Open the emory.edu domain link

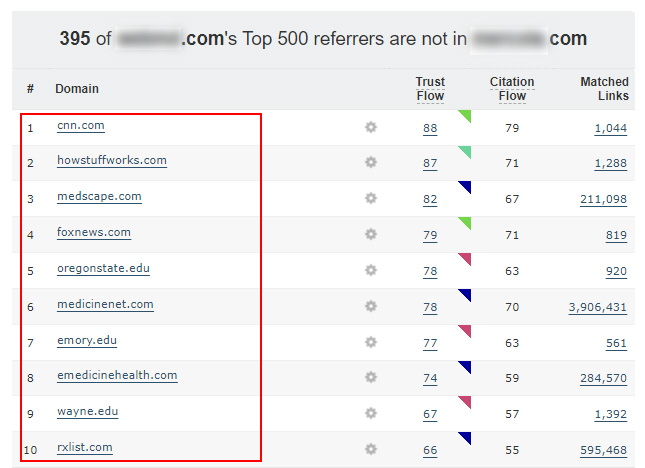click(87, 341)
